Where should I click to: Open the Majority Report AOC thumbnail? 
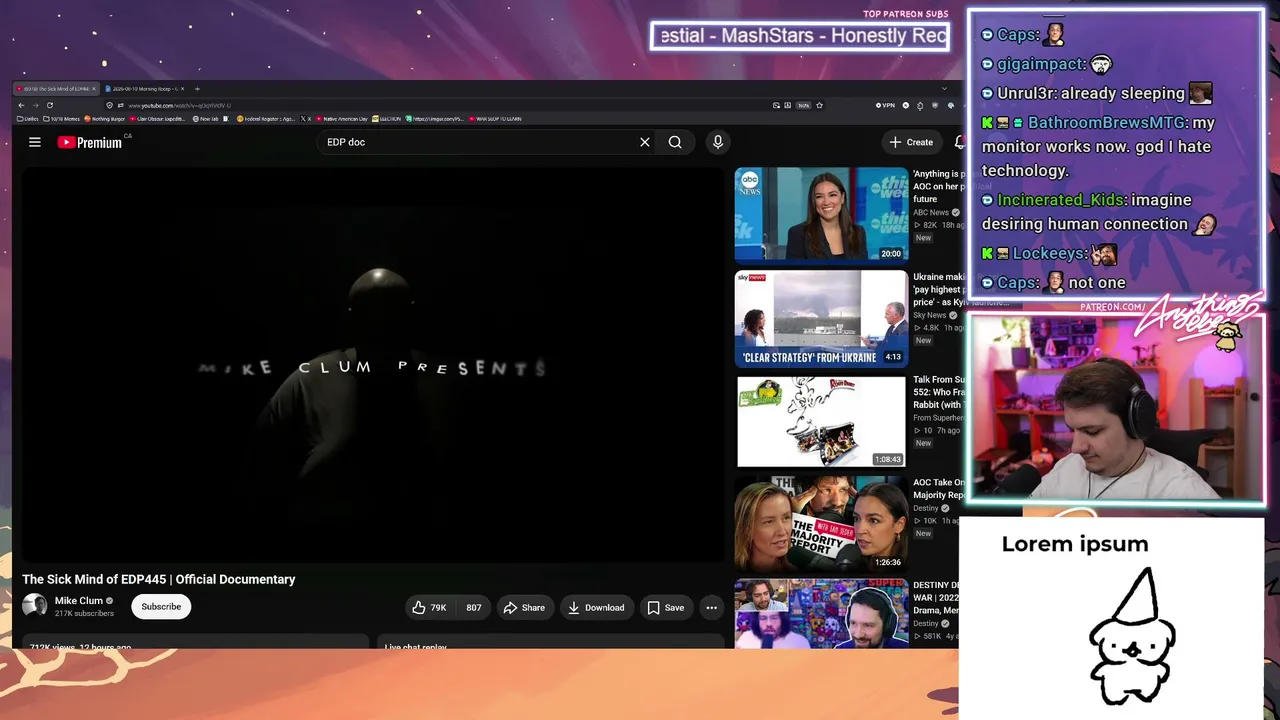coord(821,523)
